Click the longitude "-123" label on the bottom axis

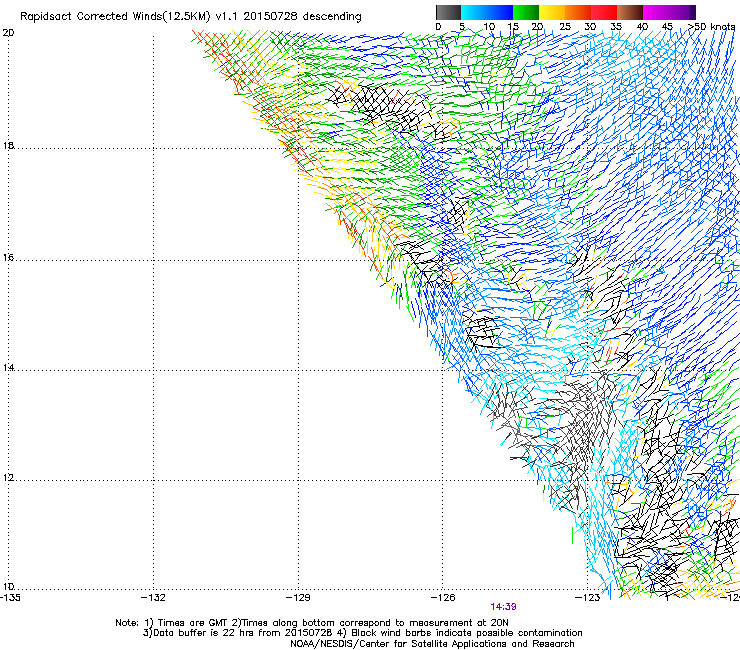click(x=587, y=598)
